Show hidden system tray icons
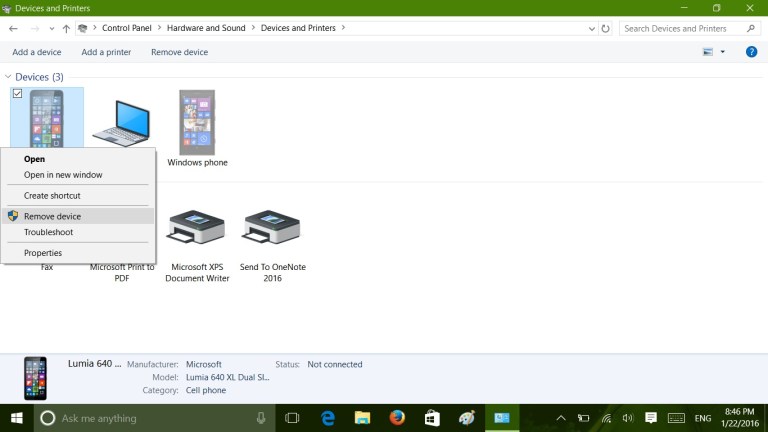 [x=561, y=418]
